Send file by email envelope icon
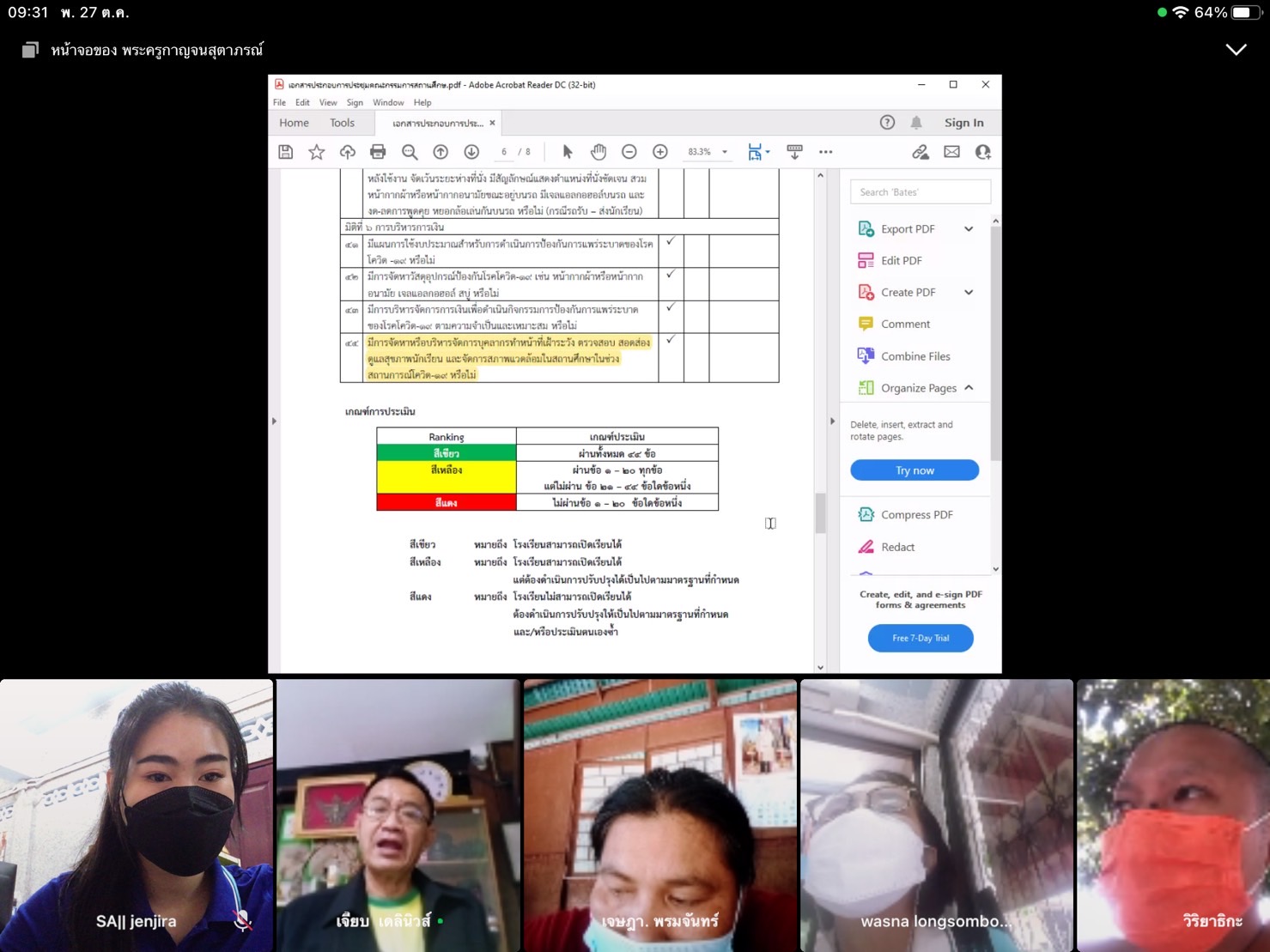The width and height of the screenshot is (1270, 952). pyautogui.click(x=951, y=152)
